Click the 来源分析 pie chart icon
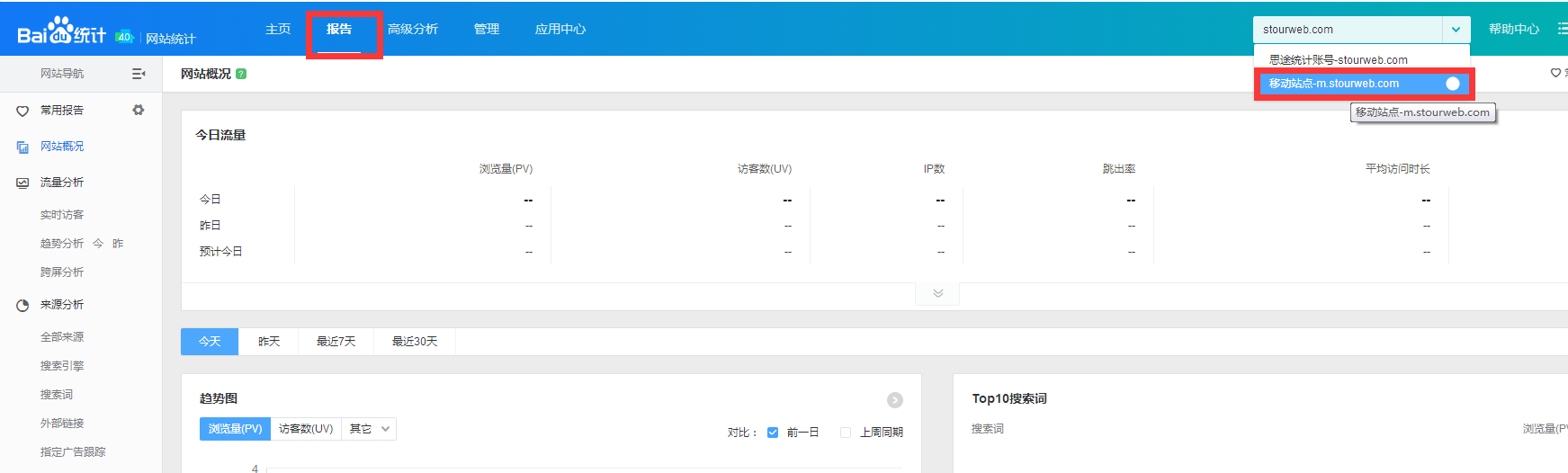The height and width of the screenshot is (473, 1568). [x=22, y=306]
